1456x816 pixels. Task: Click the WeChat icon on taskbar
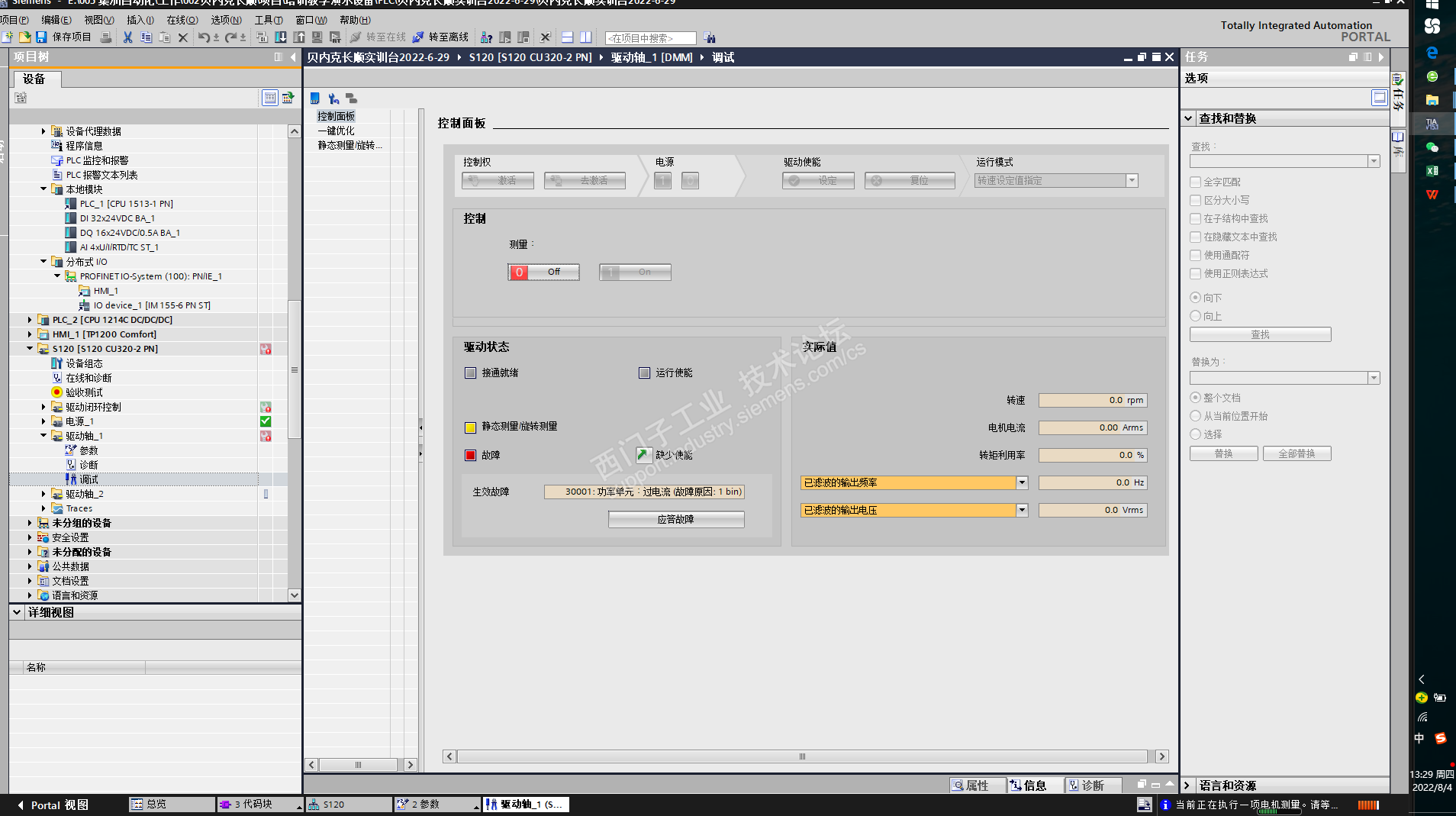click(x=1432, y=147)
